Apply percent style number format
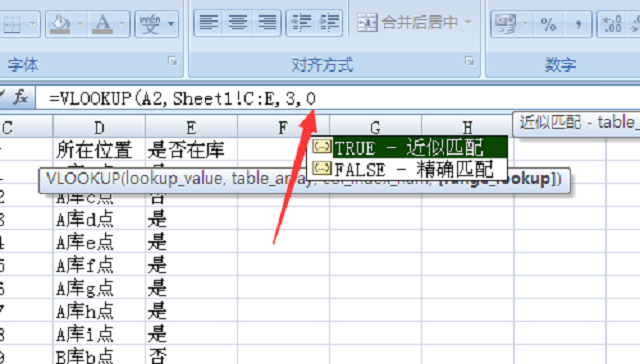Image resolution: width=640 pixels, height=364 pixels. click(x=548, y=24)
